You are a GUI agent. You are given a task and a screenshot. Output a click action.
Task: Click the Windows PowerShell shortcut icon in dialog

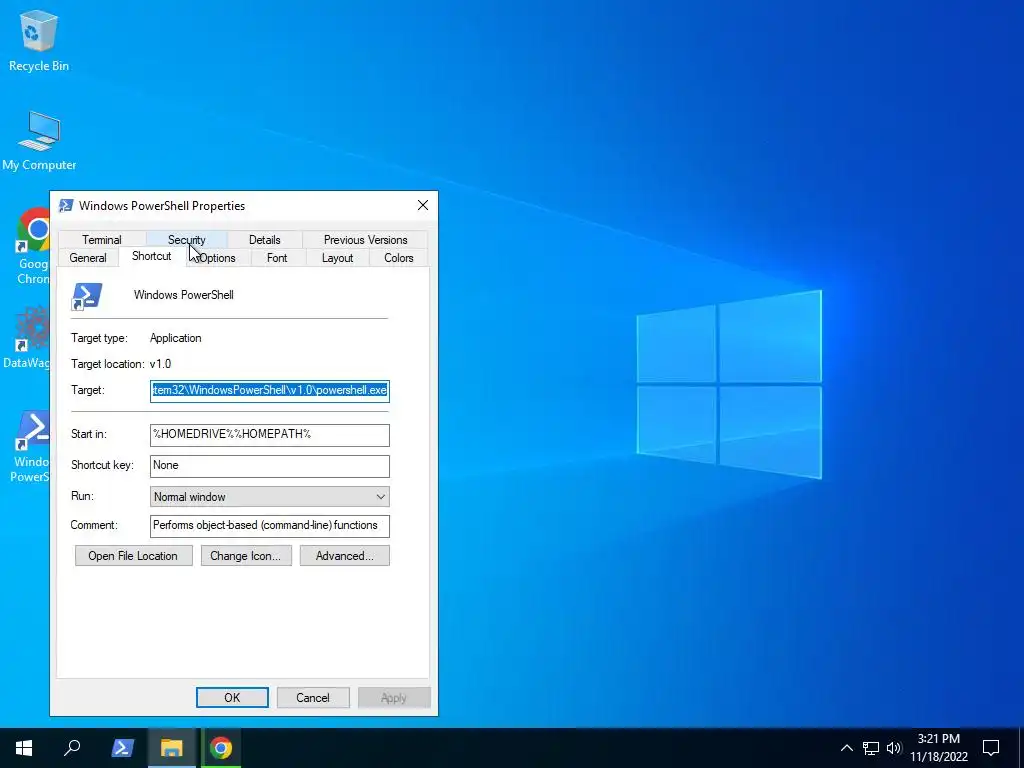[x=87, y=296]
